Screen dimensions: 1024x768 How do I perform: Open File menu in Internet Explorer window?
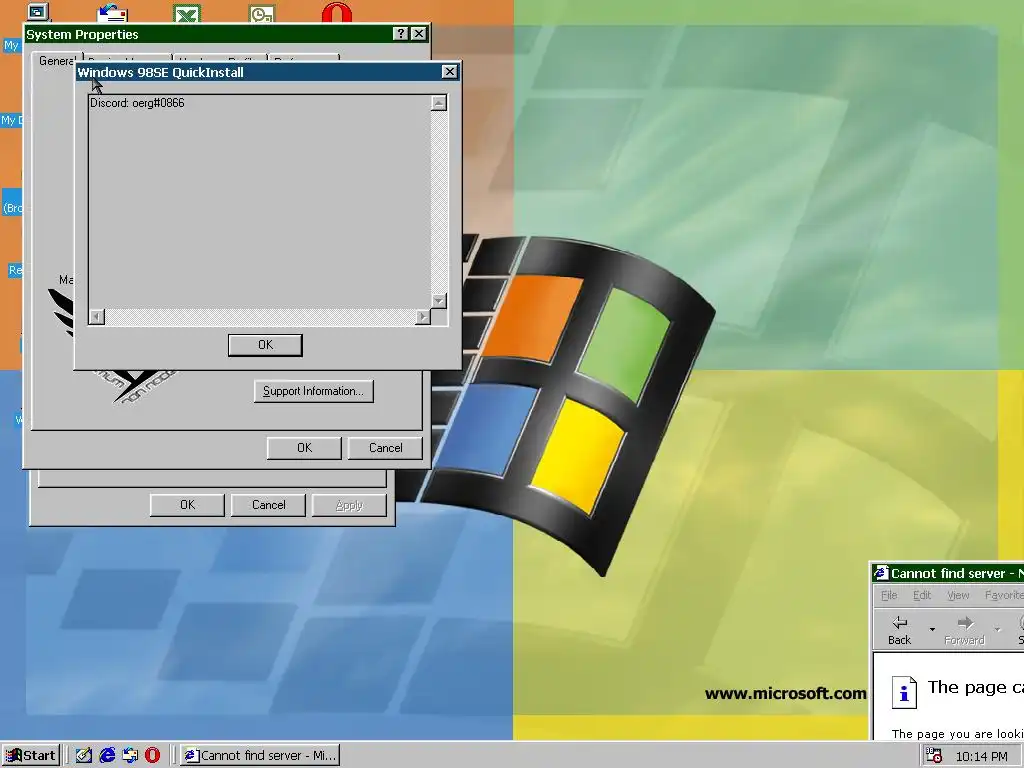coord(889,595)
